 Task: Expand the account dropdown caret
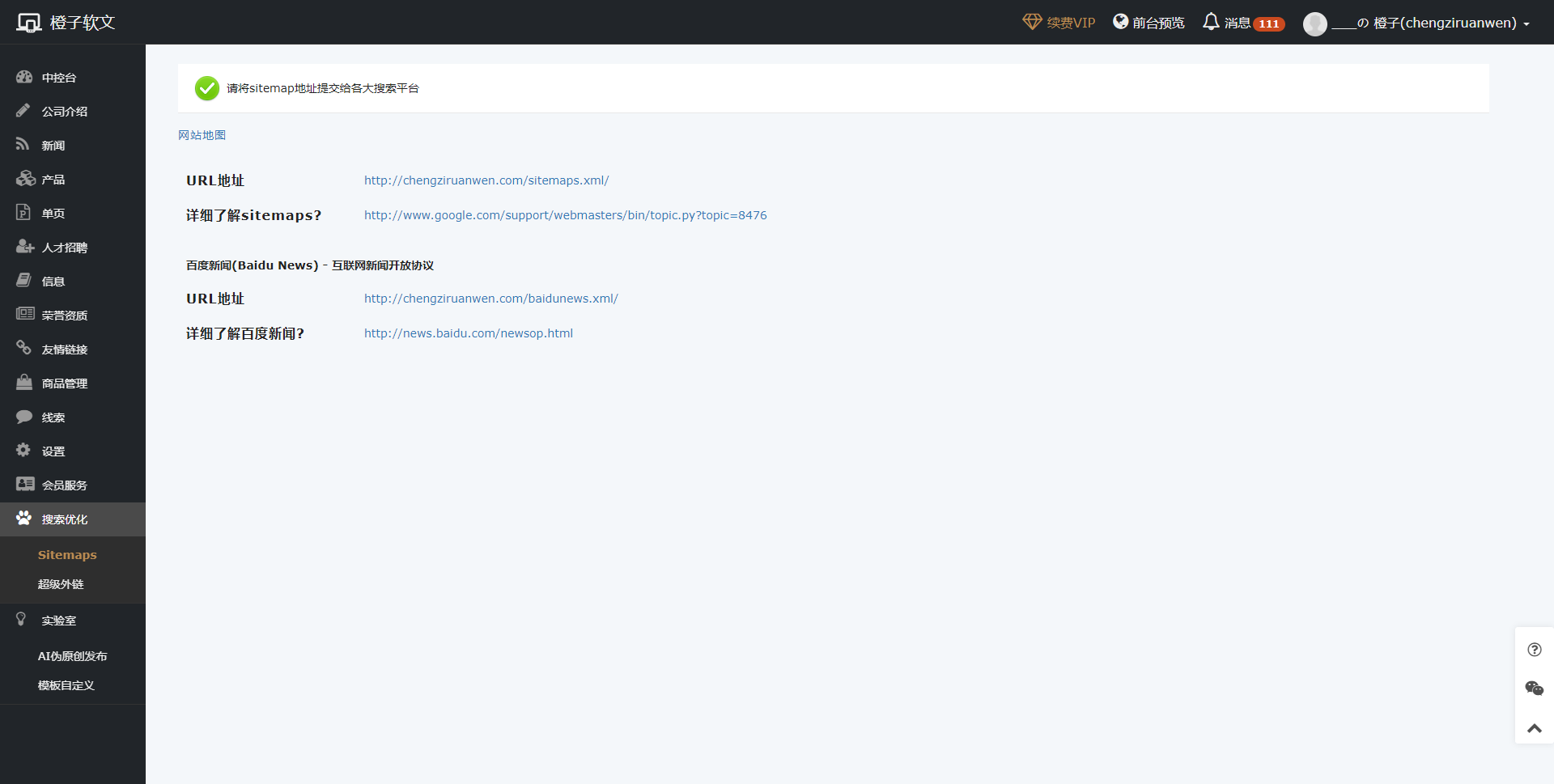coord(1526,24)
